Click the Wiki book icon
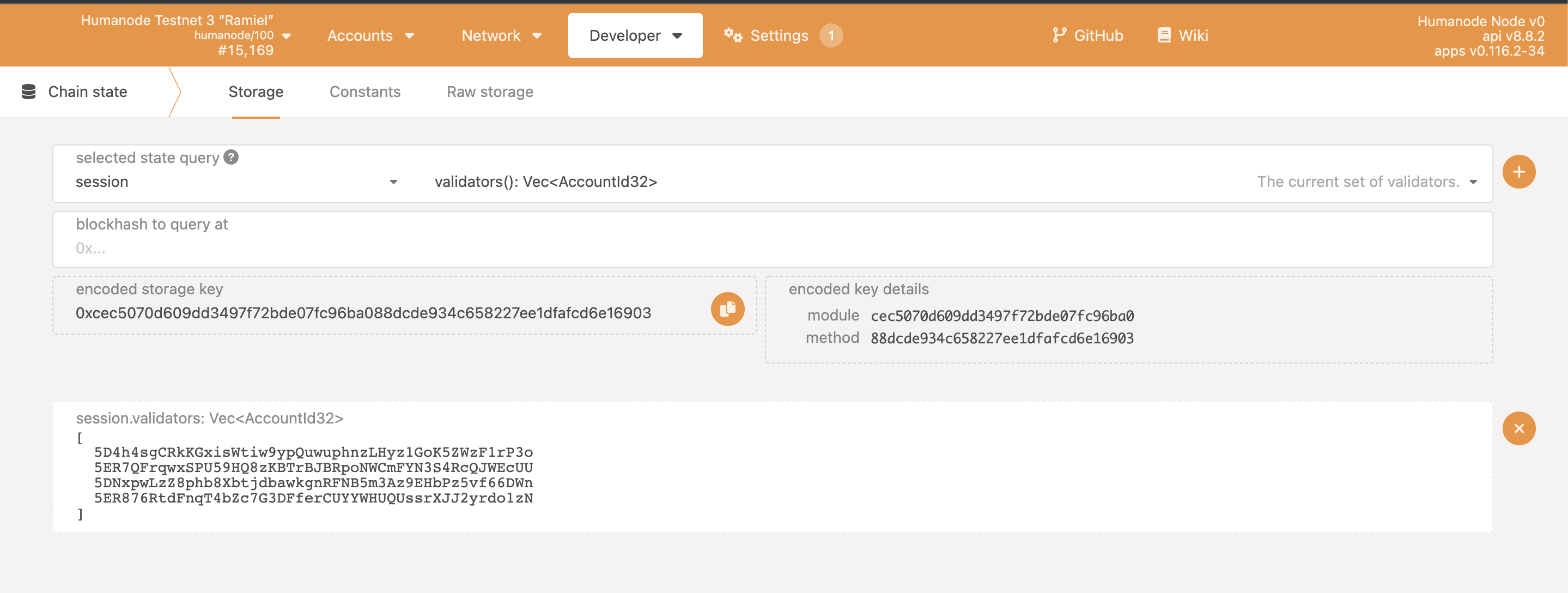This screenshot has width=1568, height=593. coord(1164,35)
